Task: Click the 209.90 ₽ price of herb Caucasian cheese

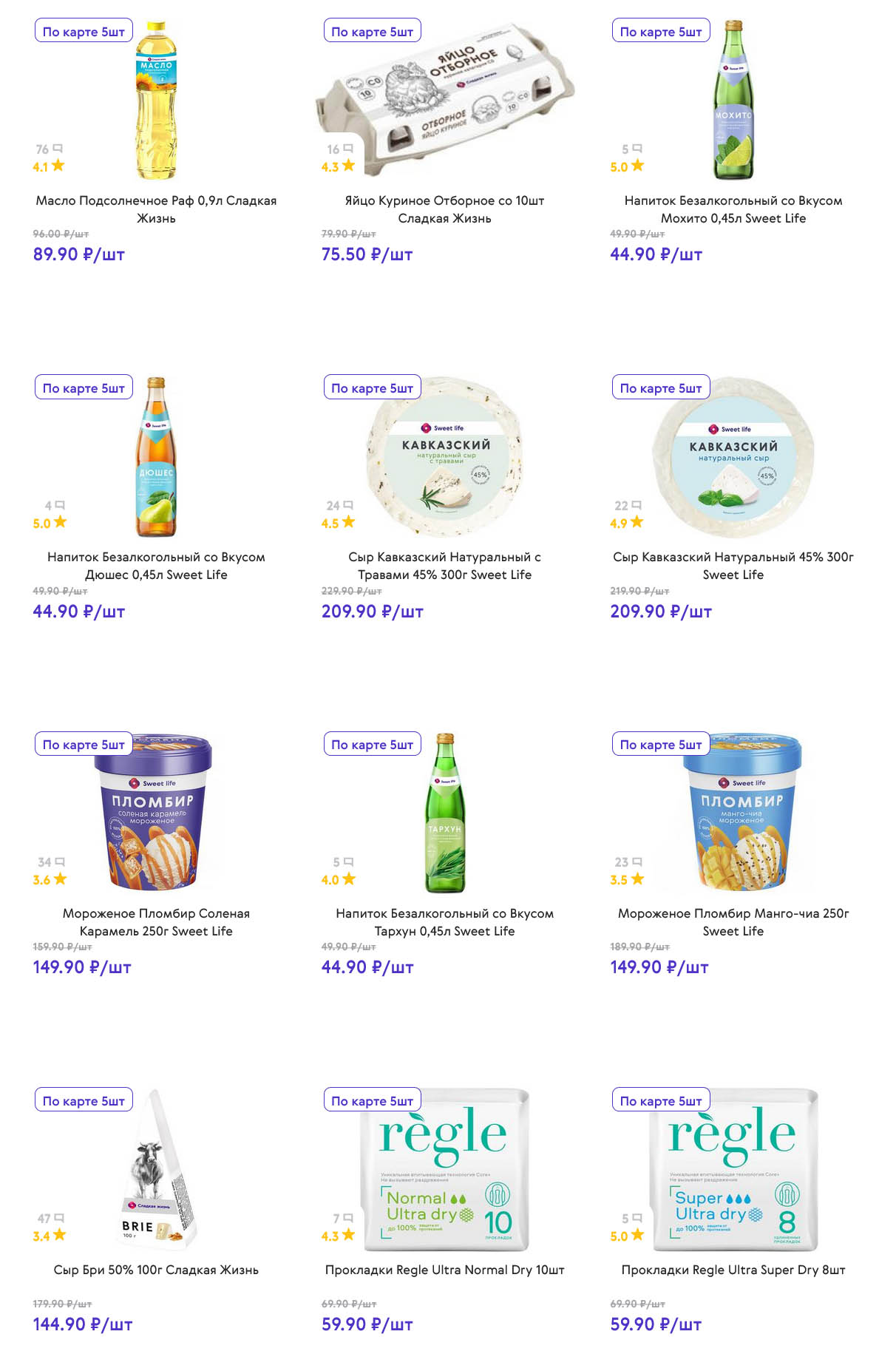Action: coord(372,612)
